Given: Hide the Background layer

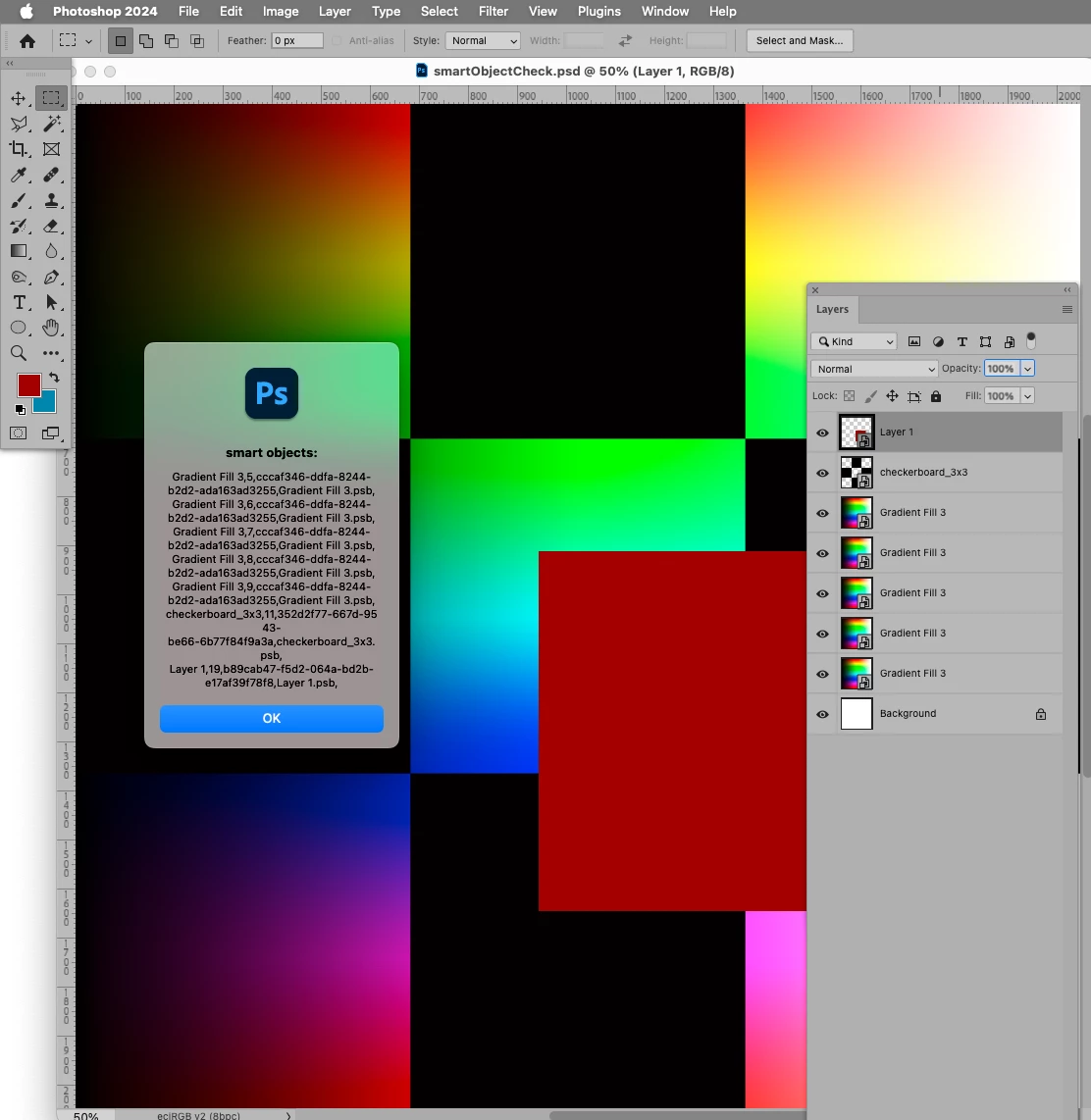Looking at the screenshot, I should (x=822, y=714).
